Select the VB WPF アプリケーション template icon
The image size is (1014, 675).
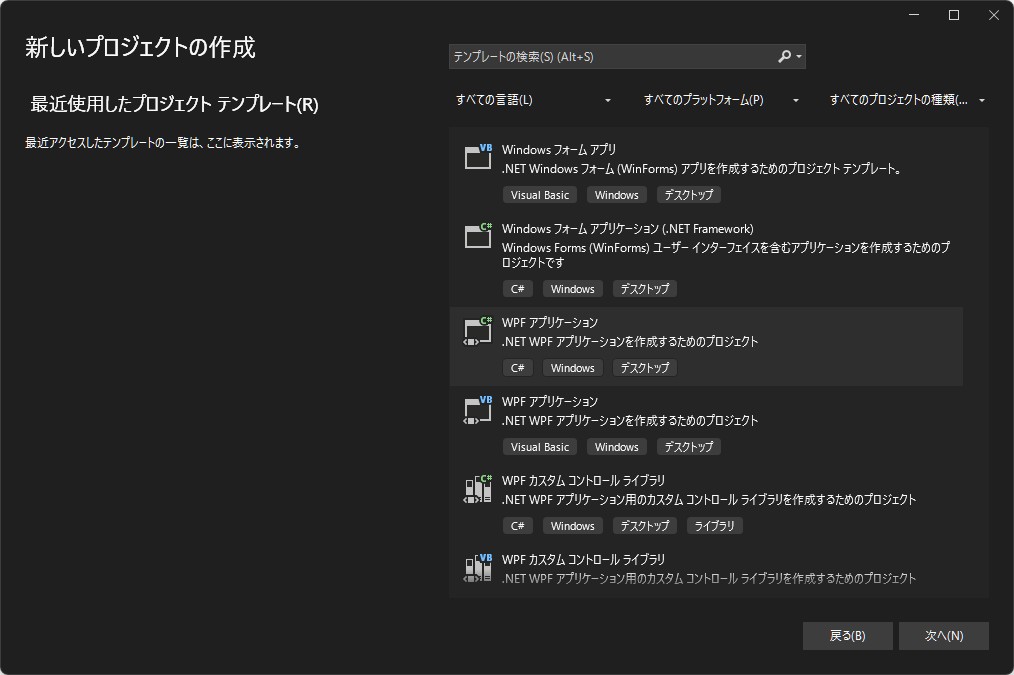click(478, 409)
